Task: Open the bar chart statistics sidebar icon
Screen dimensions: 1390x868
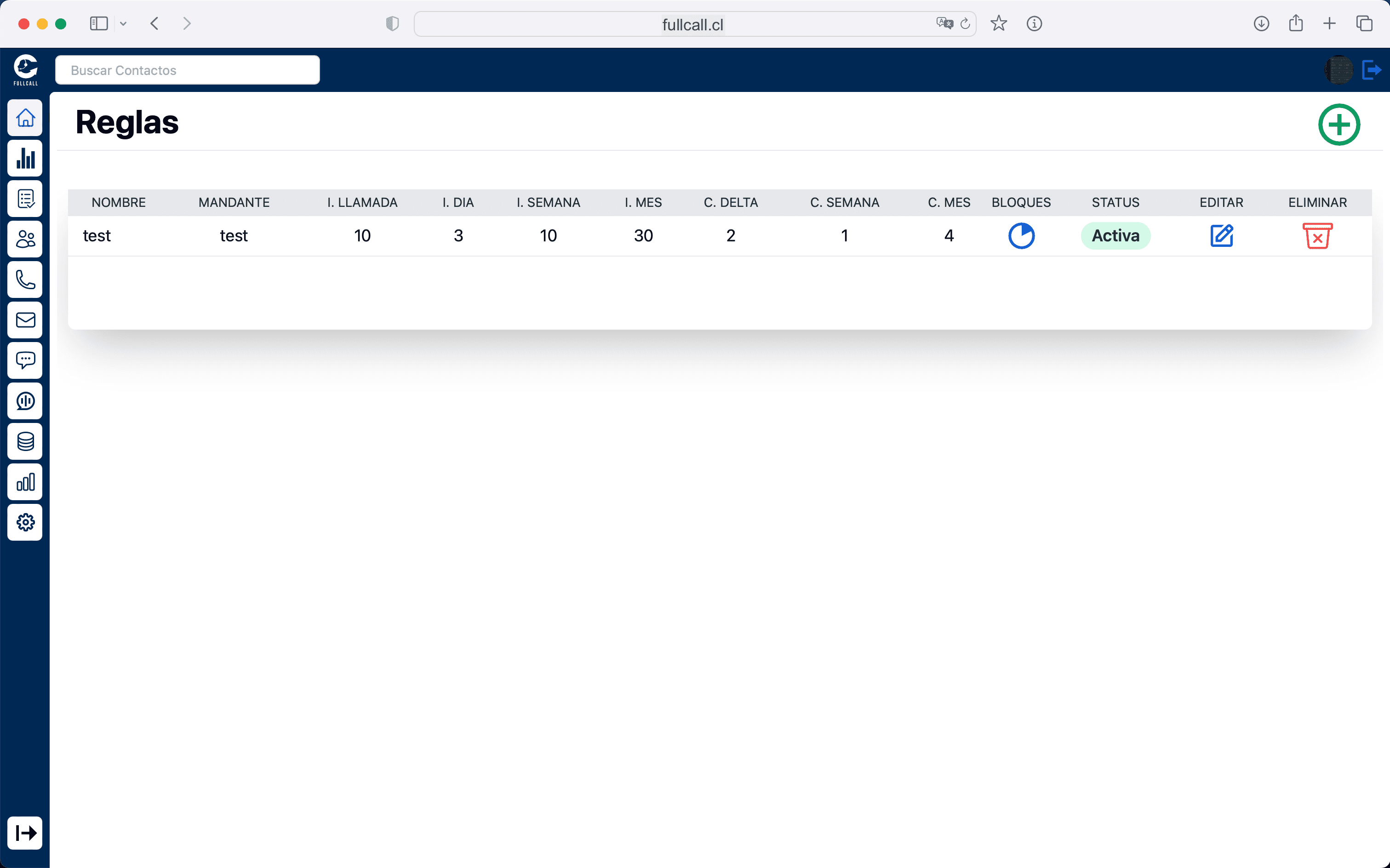Action: pyautogui.click(x=25, y=158)
